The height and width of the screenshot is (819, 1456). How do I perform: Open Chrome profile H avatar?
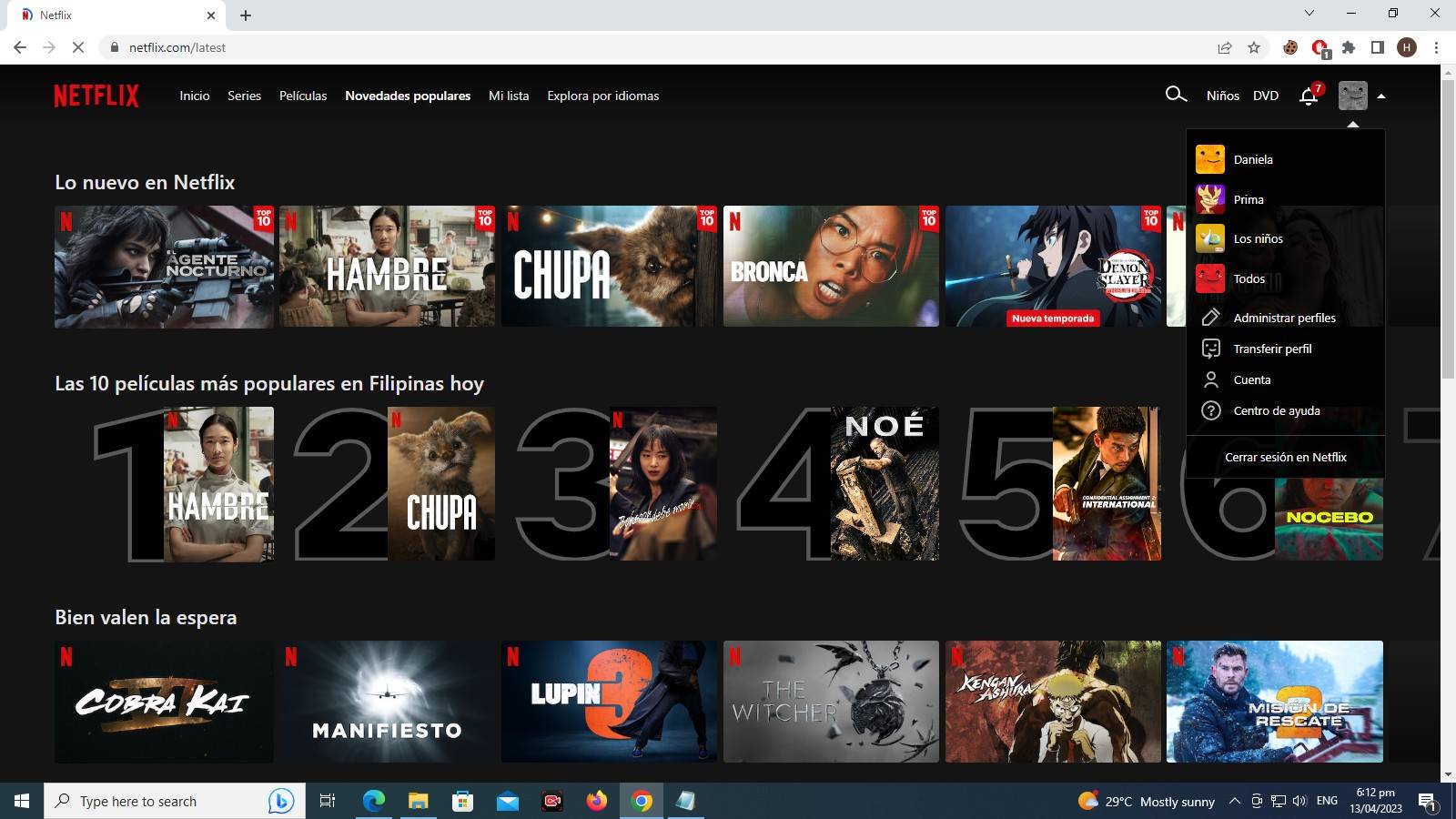pos(1407,47)
